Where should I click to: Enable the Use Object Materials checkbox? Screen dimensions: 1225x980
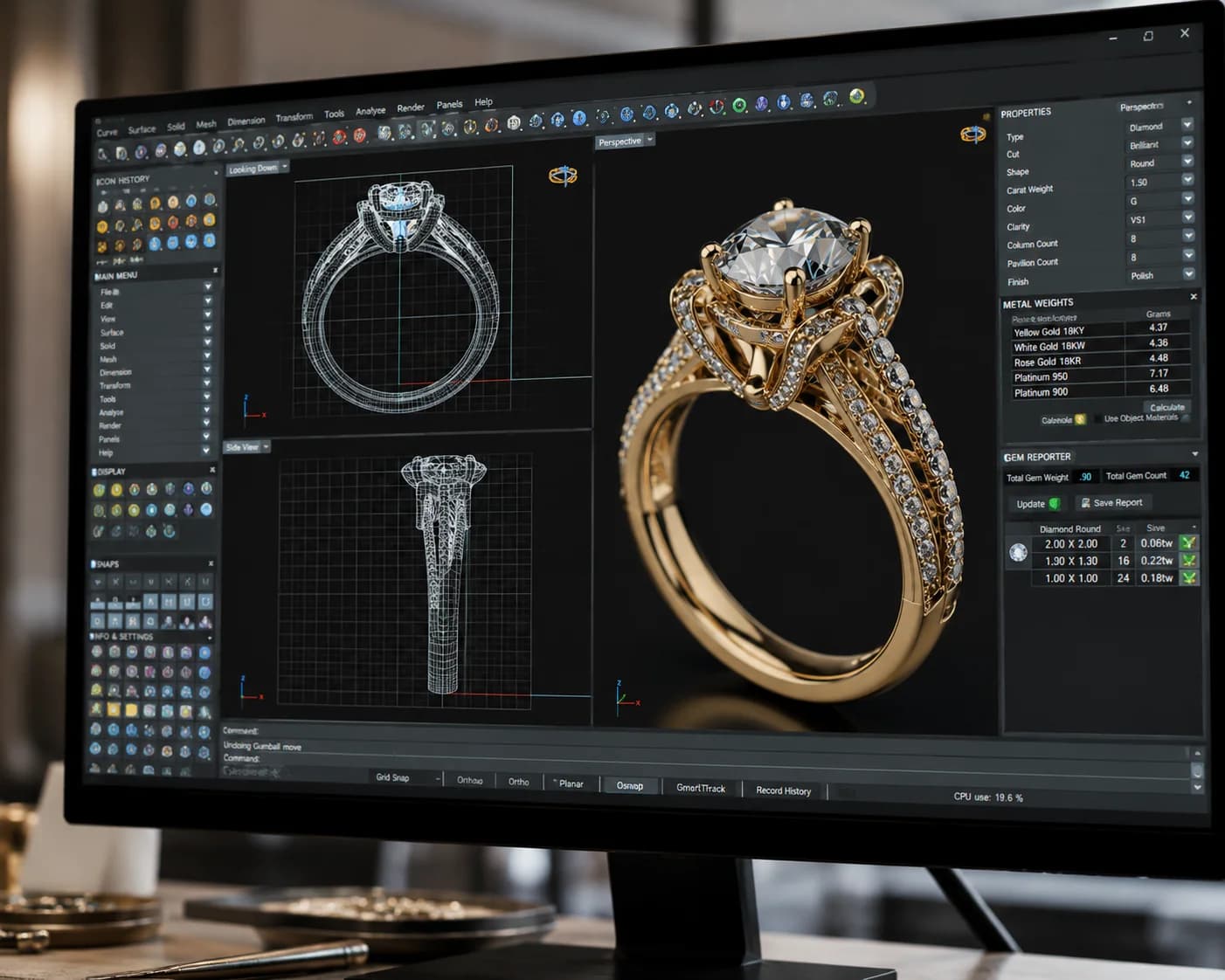click(x=1097, y=419)
